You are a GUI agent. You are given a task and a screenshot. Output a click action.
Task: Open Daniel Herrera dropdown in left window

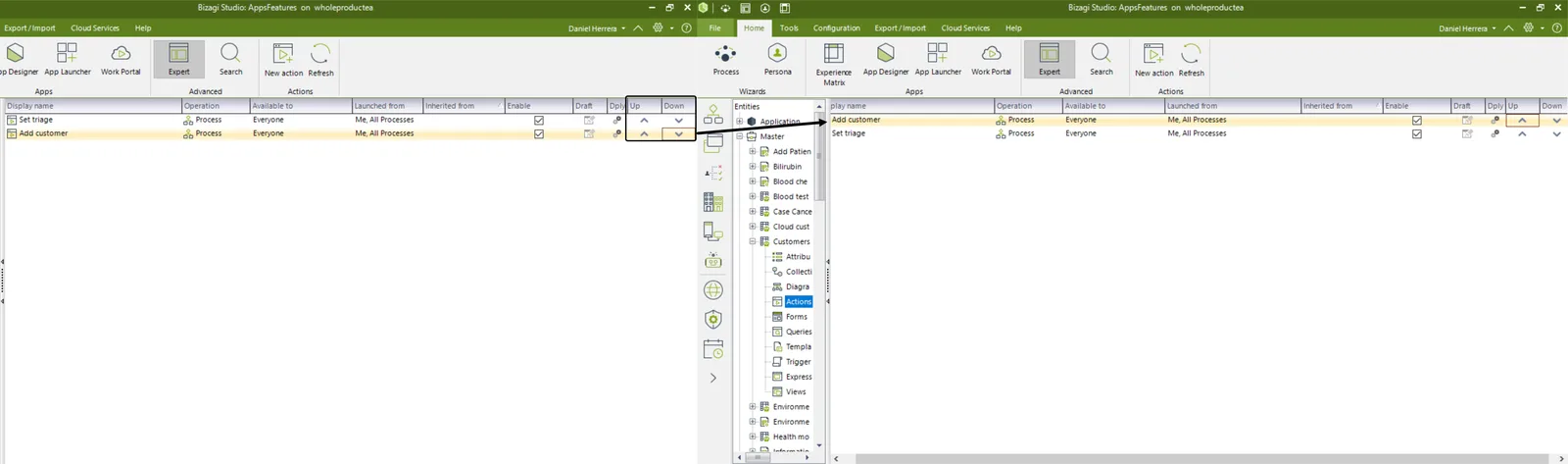(597, 28)
